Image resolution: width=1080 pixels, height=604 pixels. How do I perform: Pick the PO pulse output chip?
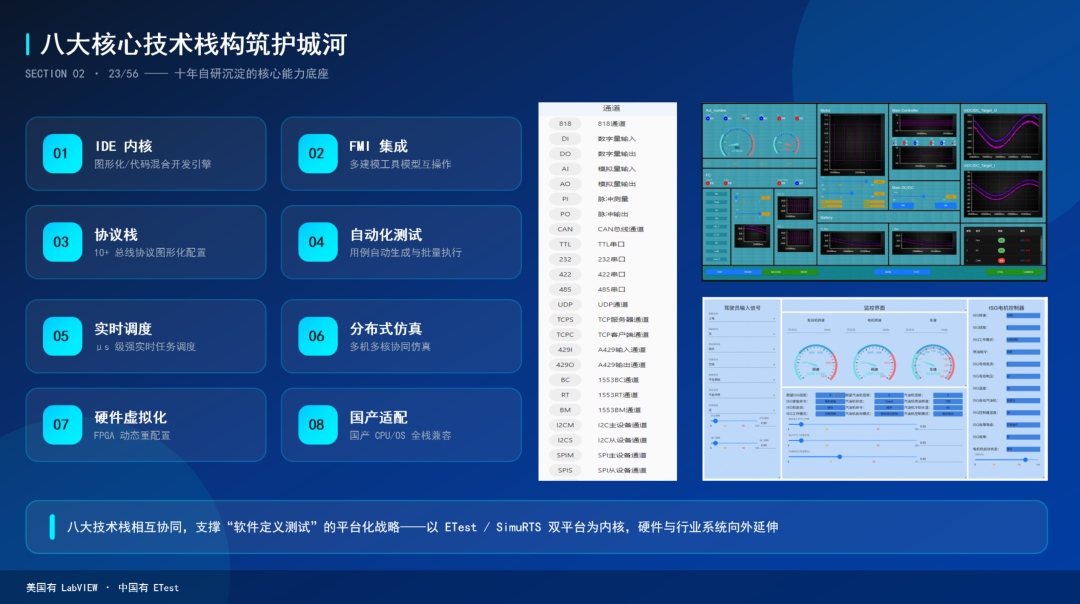click(565, 214)
